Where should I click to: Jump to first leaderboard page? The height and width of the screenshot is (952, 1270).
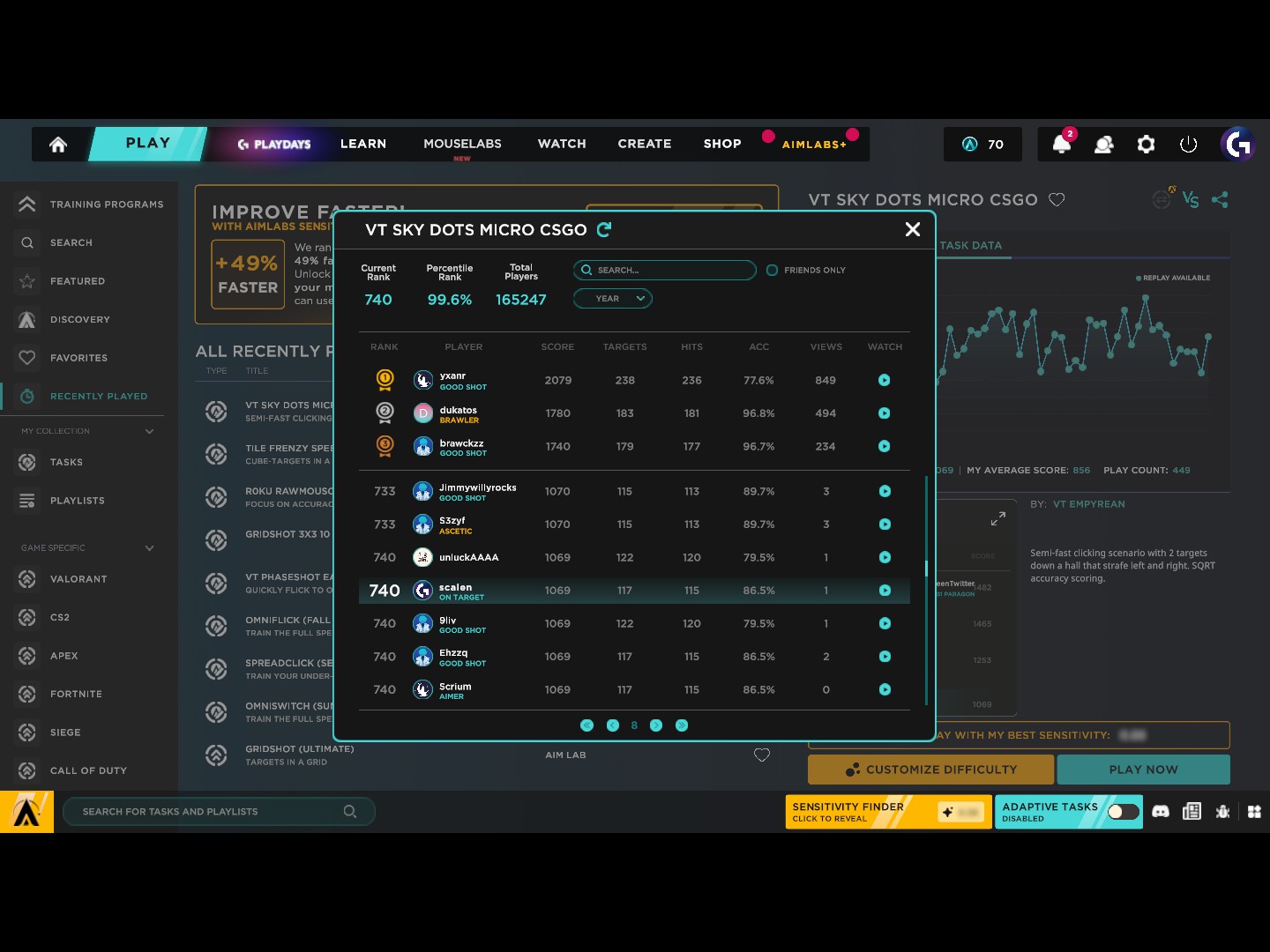586,725
